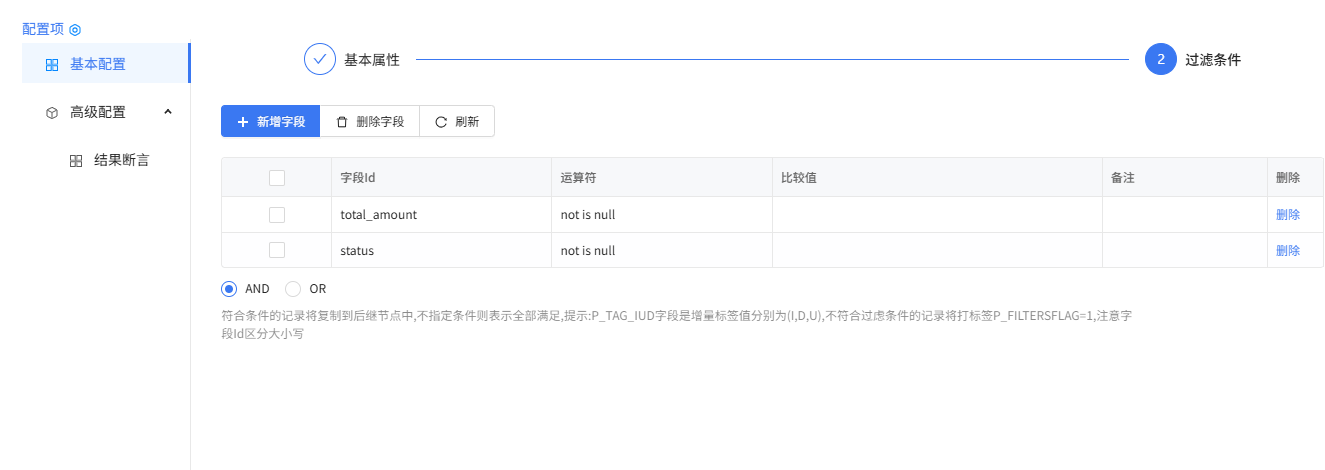The image size is (1325, 470).
Task: Click the 新增字段 button
Action: 270,122
